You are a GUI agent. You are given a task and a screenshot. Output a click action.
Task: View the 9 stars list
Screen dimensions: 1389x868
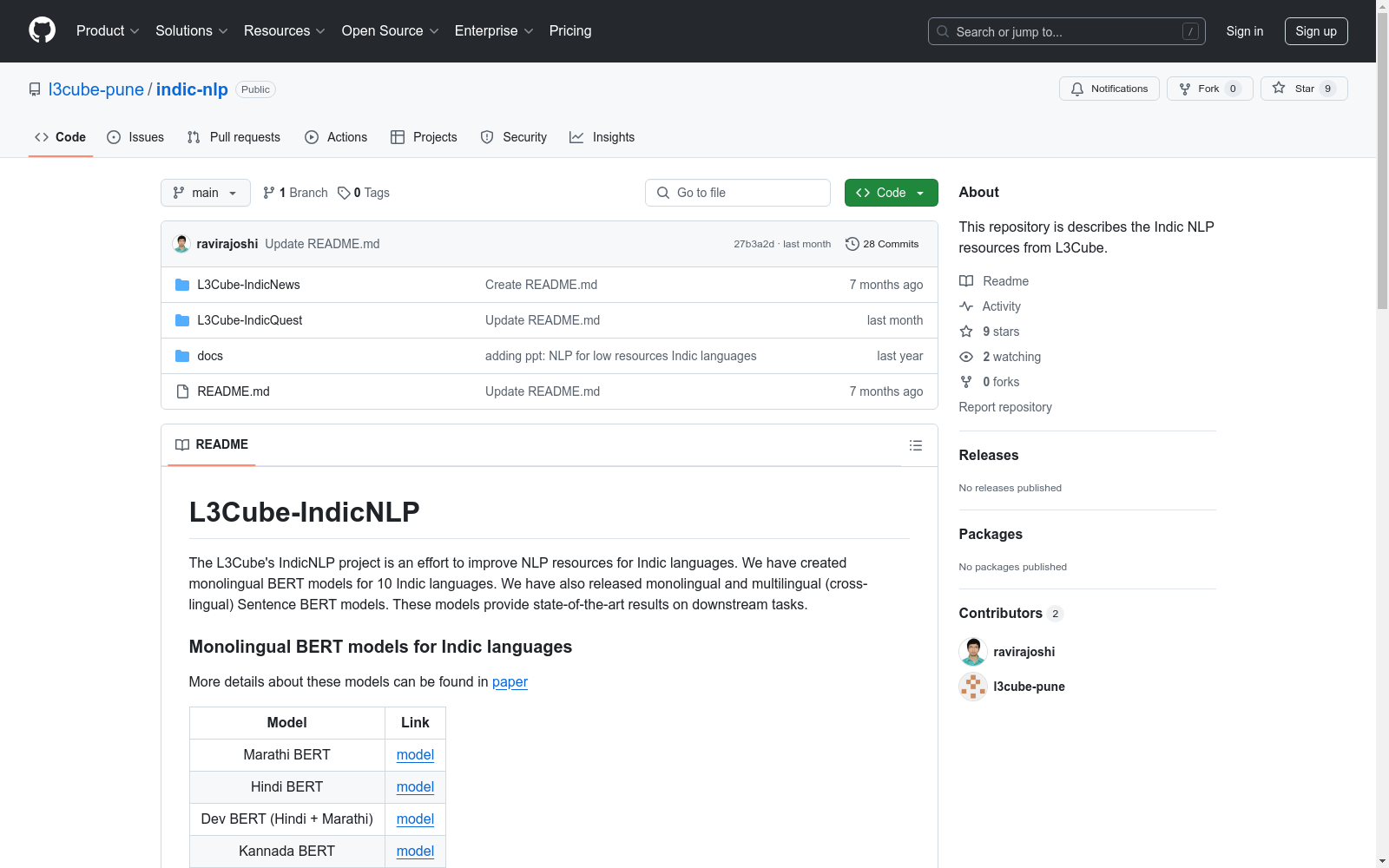click(990, 332)
